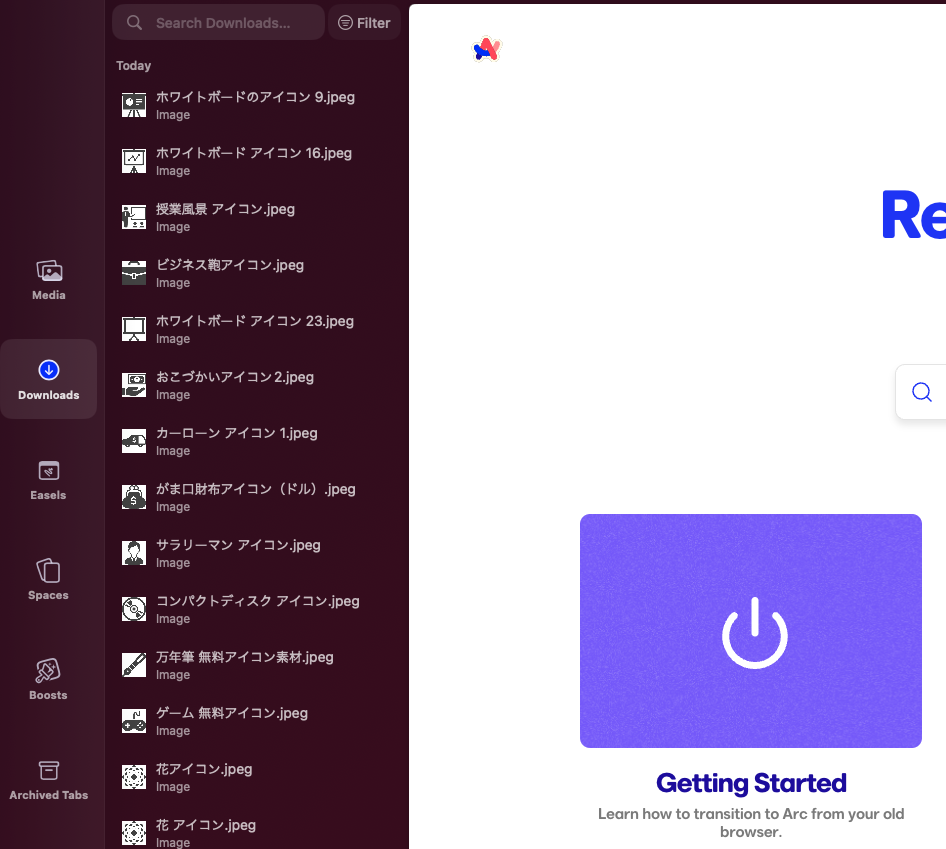Select file name ビジネス鞄アイコン.jpeg
This screenshot has height=849, width=946.
pos(230,266)
